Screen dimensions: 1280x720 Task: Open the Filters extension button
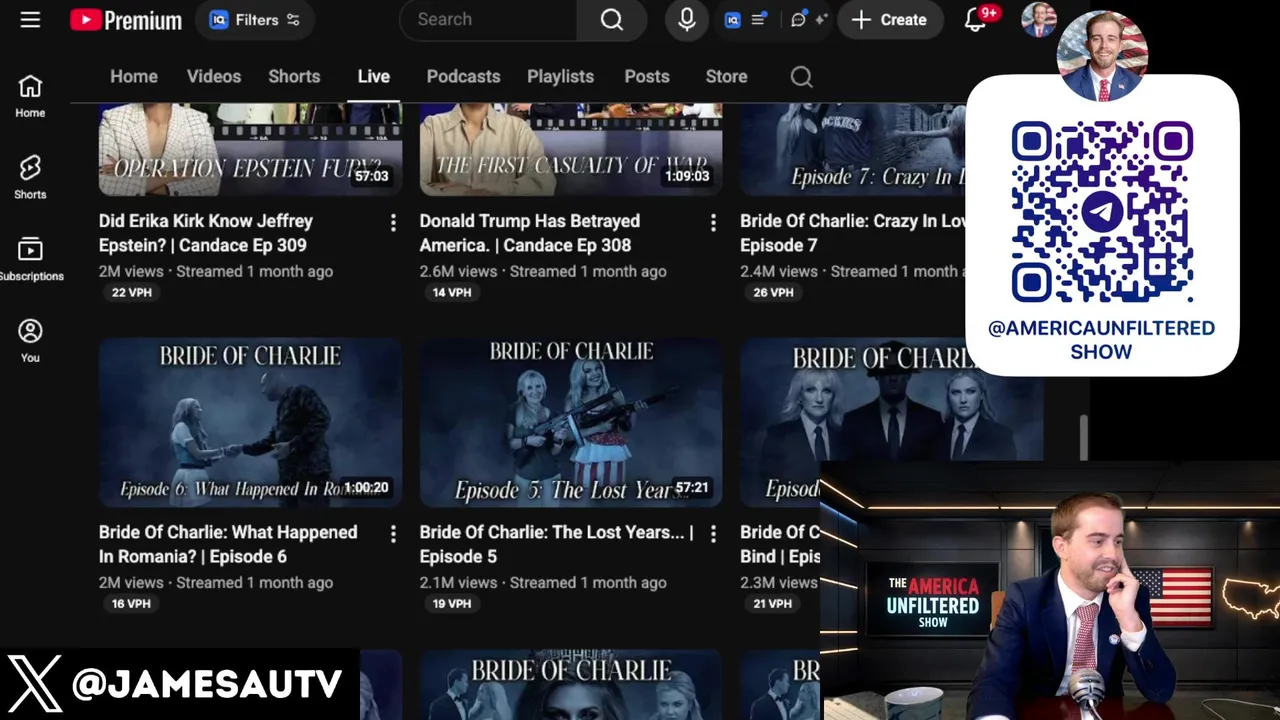[x=255, y=19]
